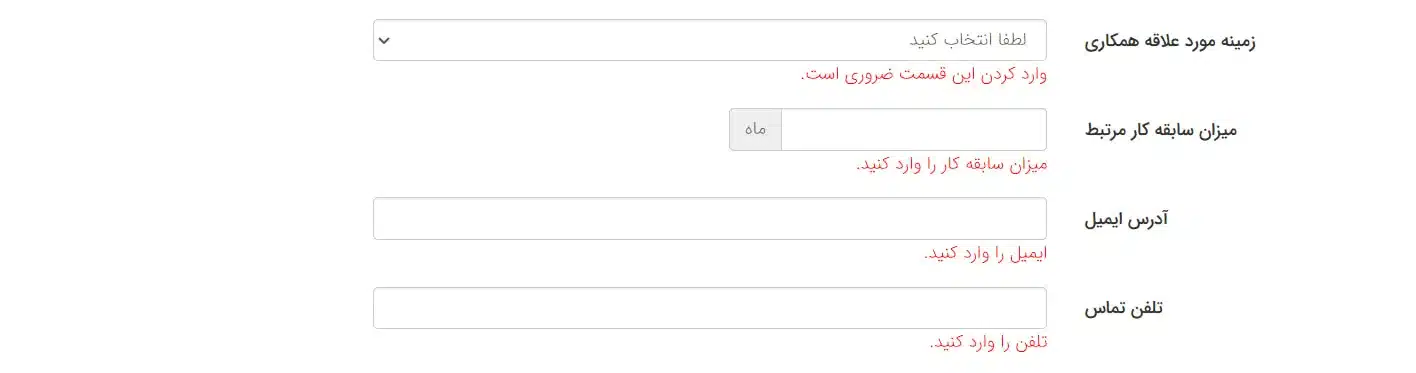Image resolution: width=1416 pixels, height=373 pixels.
Task: Click the میزان سابقه کار مرتبط label
Action: [1161, 130]
